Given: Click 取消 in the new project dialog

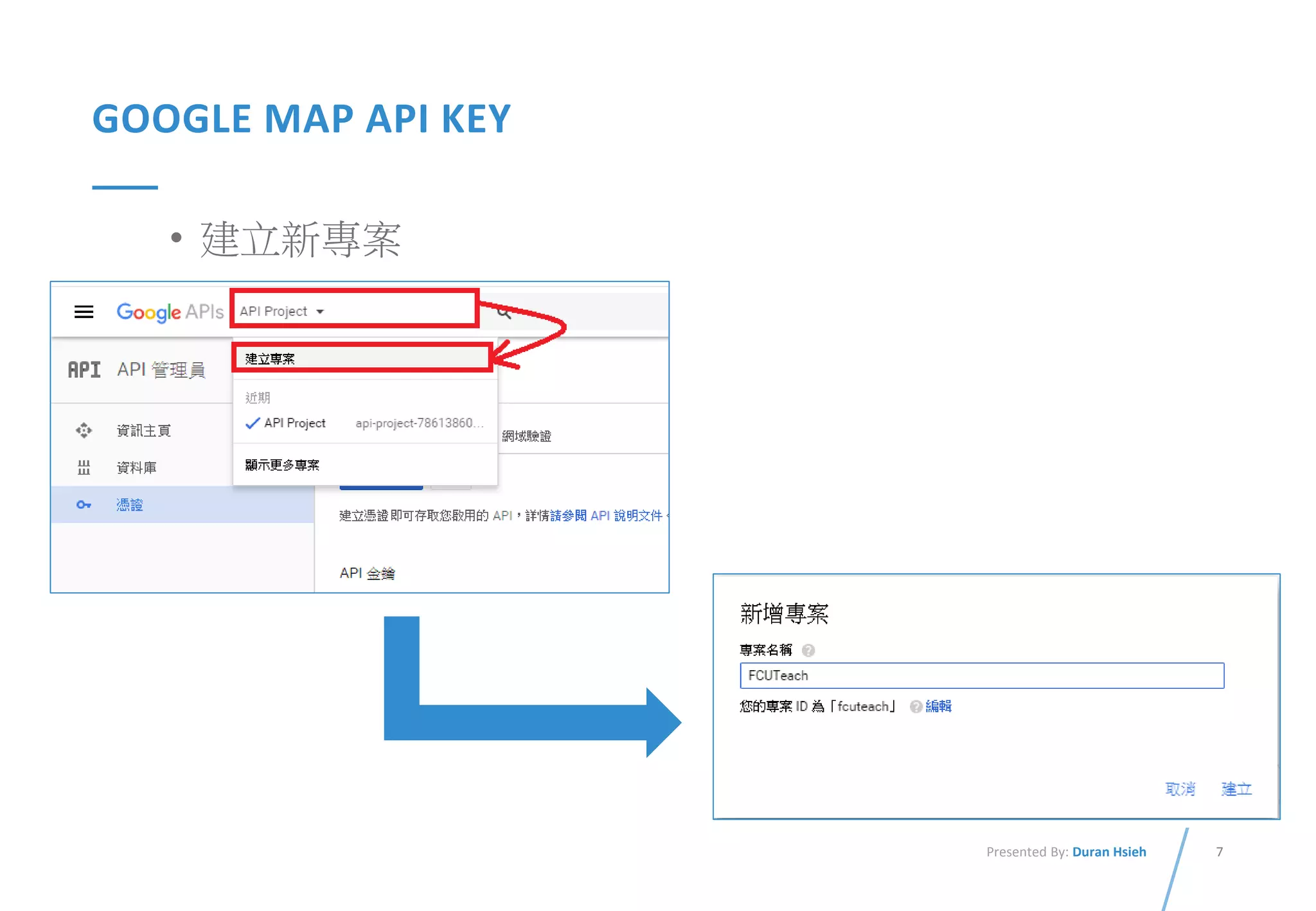Looking at the screenshot, I should click(1180, 789).
